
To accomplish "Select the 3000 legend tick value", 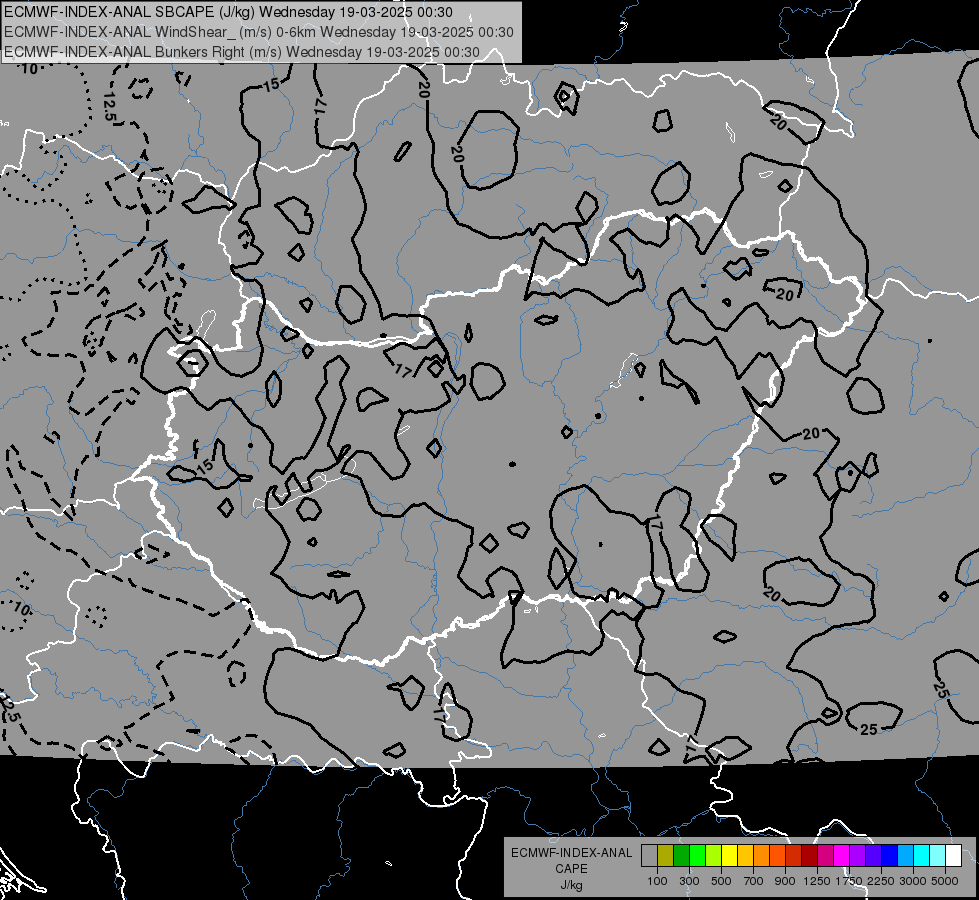I will [913, 881].
